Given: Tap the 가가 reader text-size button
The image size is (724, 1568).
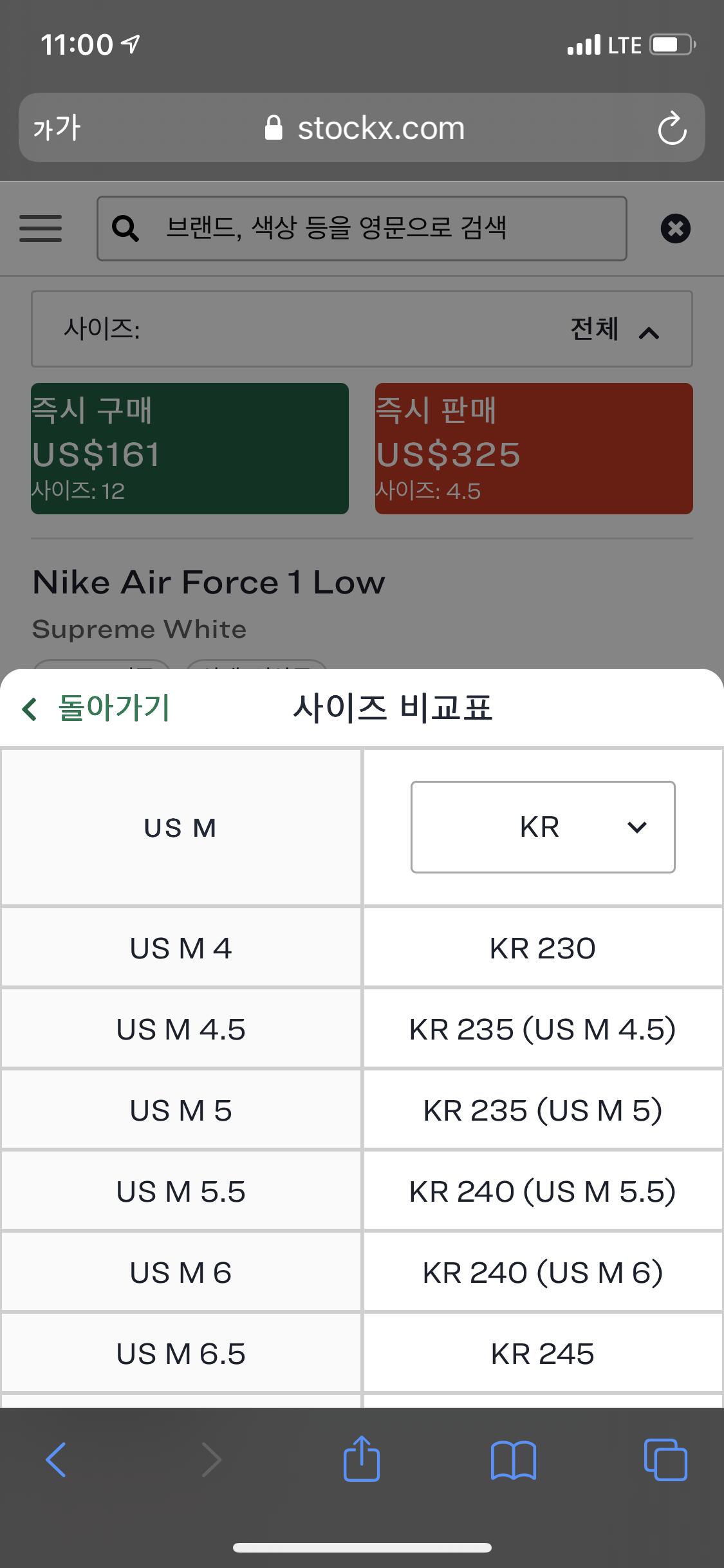Looking at the screenshot, I should coord(57,128).
